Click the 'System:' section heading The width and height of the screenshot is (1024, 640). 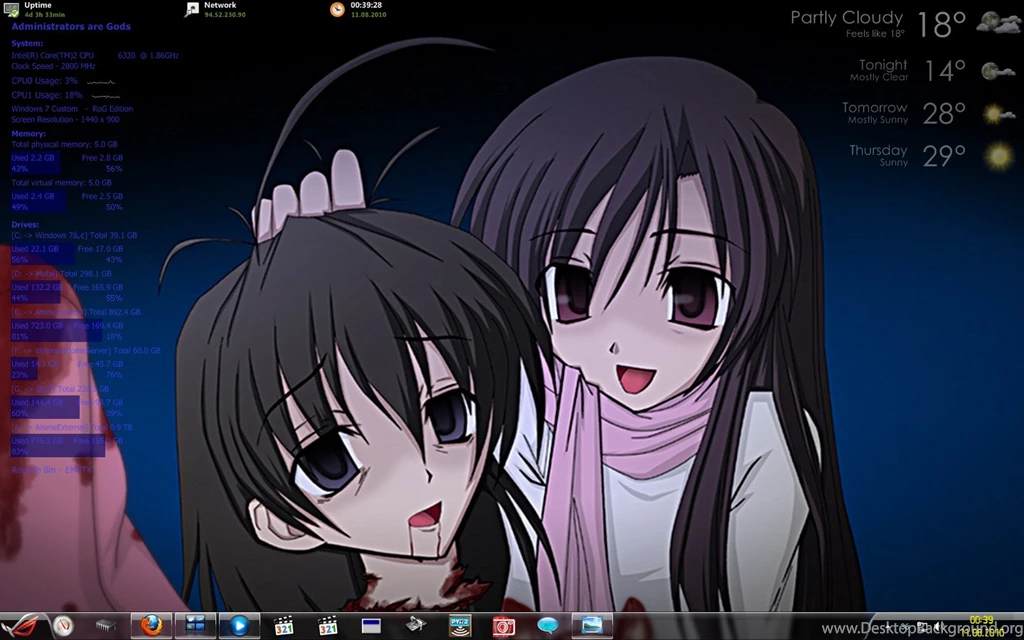tap(27, 44)
